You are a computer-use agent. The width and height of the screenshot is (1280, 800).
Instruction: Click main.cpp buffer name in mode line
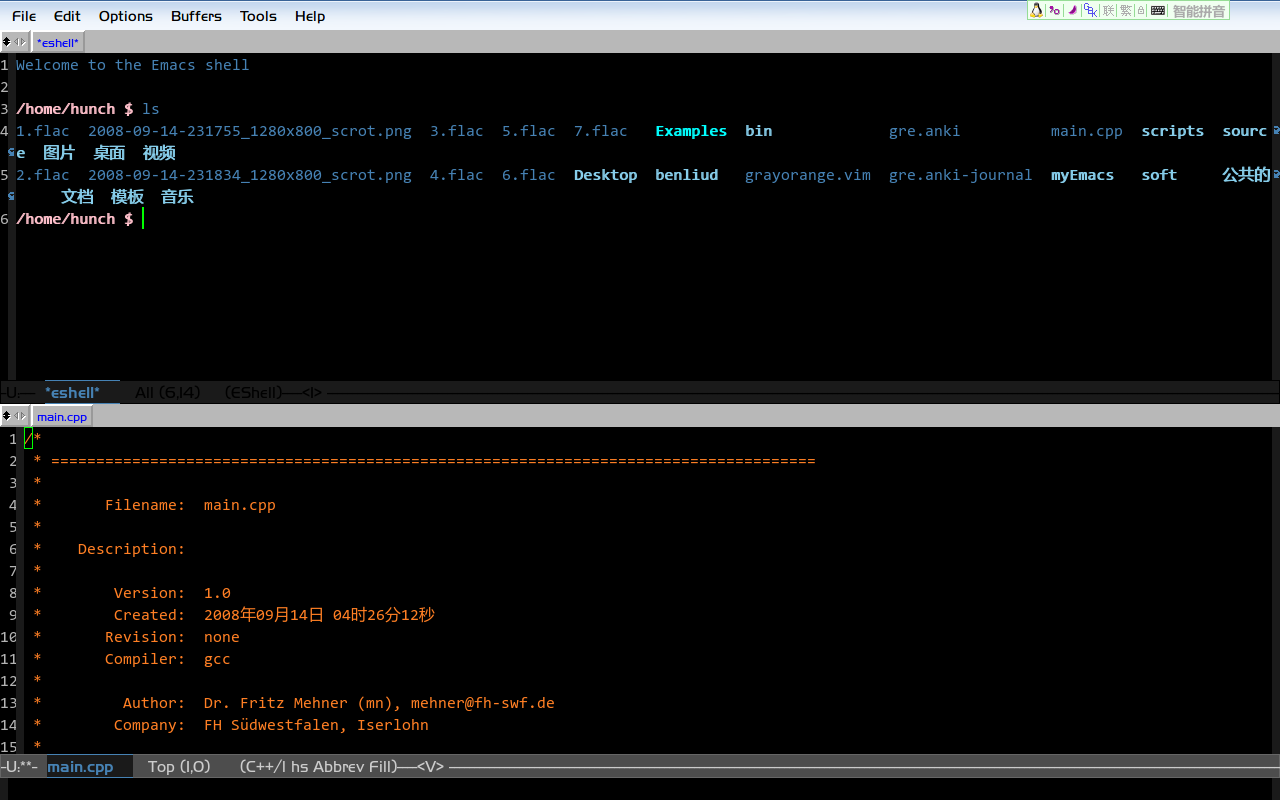click(x=80, y=767)
